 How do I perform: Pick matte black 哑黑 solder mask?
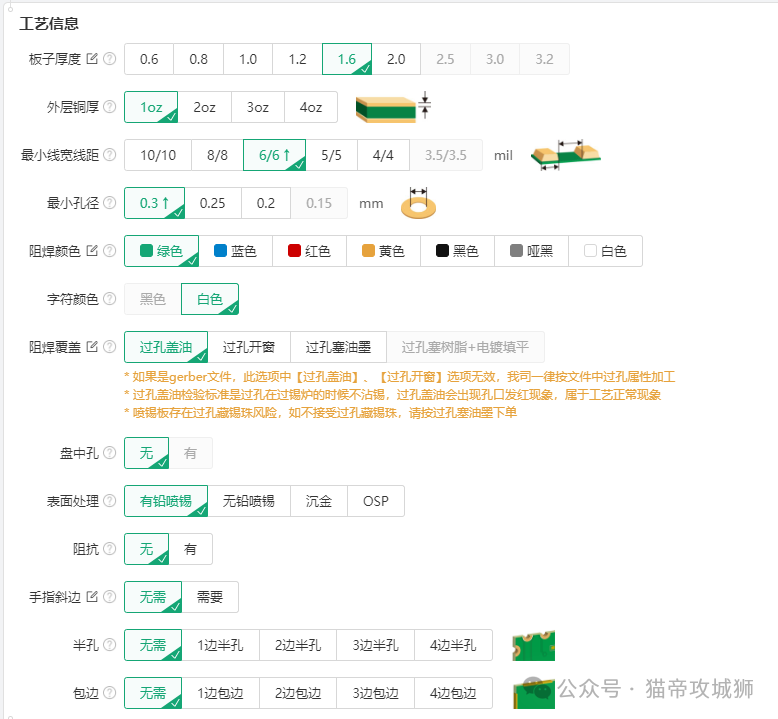click(x=531, y=251)
